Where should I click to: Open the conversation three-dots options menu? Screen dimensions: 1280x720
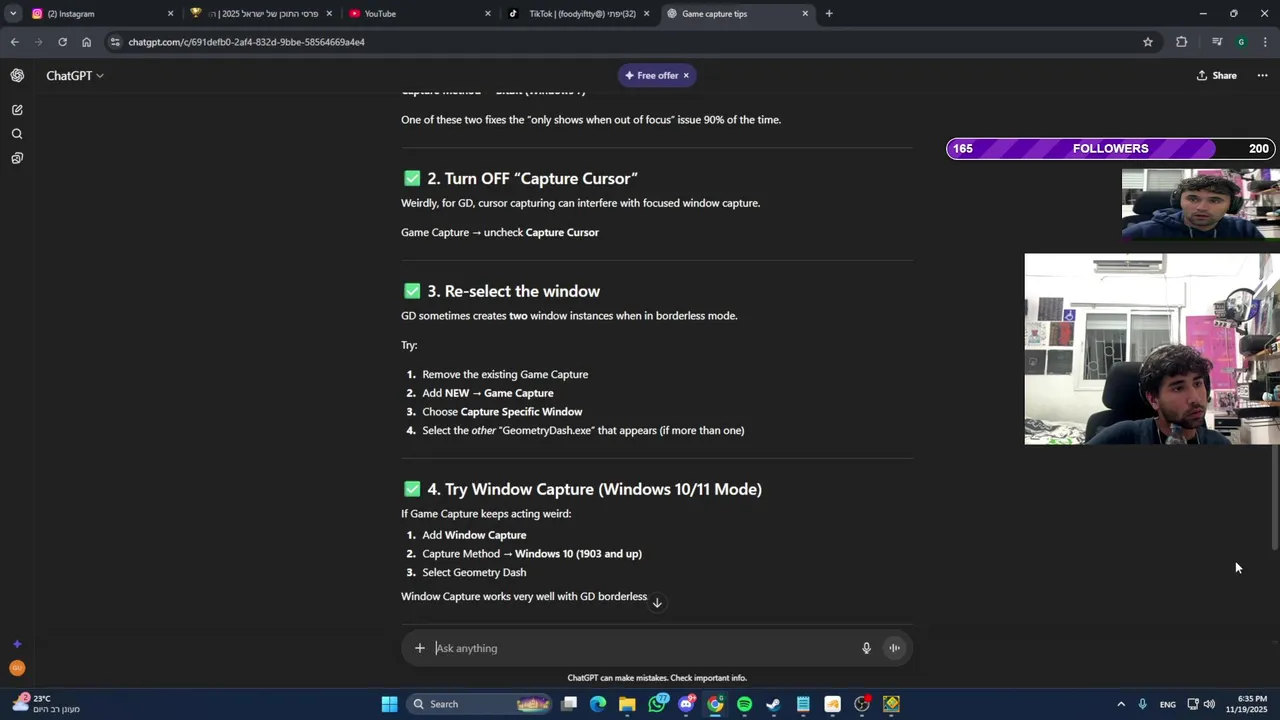click(1262, 76)
